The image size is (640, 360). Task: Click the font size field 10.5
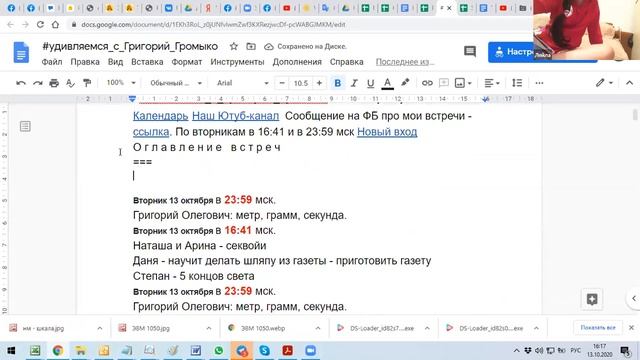(300, 83)
